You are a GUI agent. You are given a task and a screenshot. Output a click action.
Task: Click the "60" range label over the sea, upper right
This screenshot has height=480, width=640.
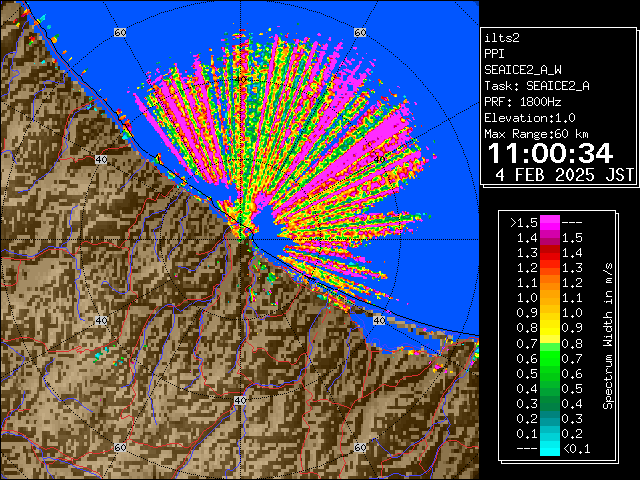[360, 32]
